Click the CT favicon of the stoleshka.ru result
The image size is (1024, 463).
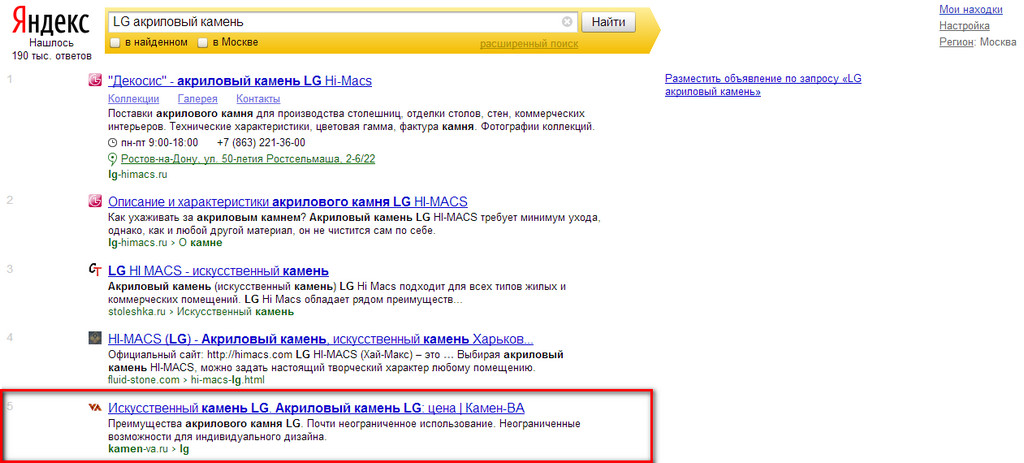[95, 270]
